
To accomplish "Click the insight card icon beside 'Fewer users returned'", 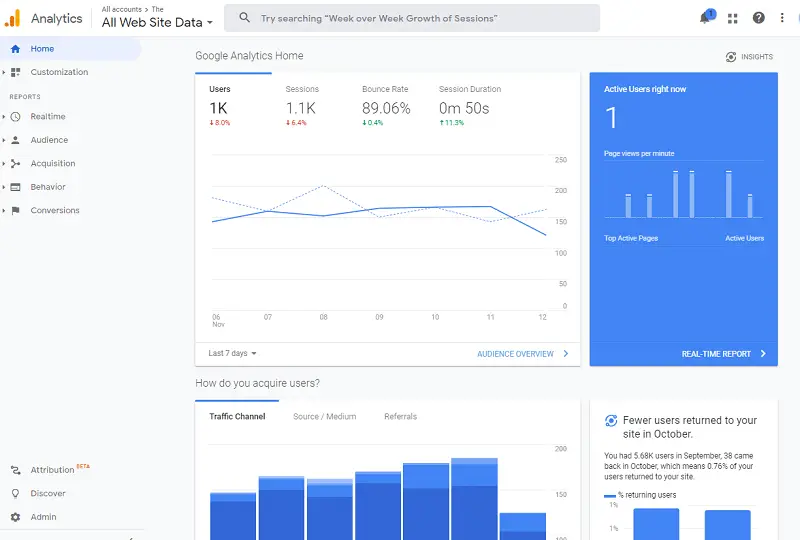I will 611,421.
